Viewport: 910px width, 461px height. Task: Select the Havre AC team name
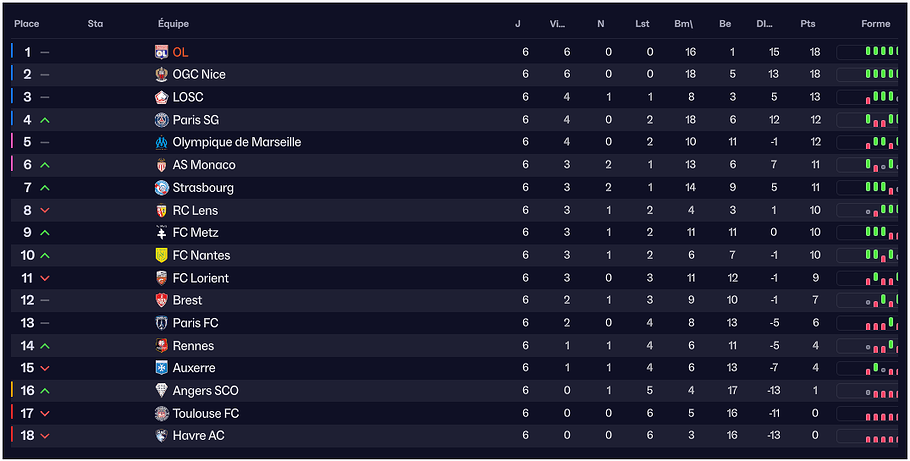198,436
